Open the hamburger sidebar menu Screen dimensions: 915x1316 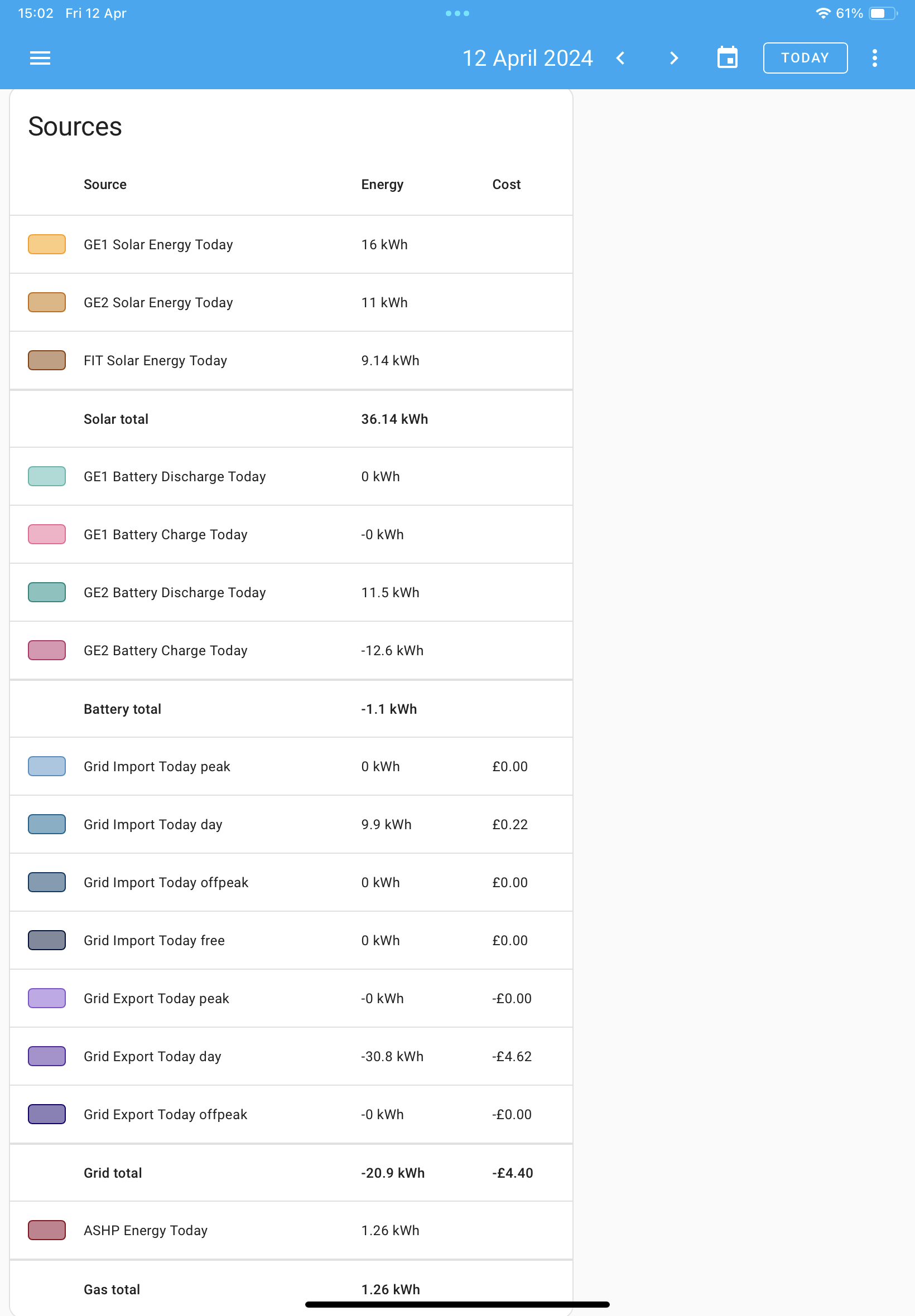pos(40,58)
